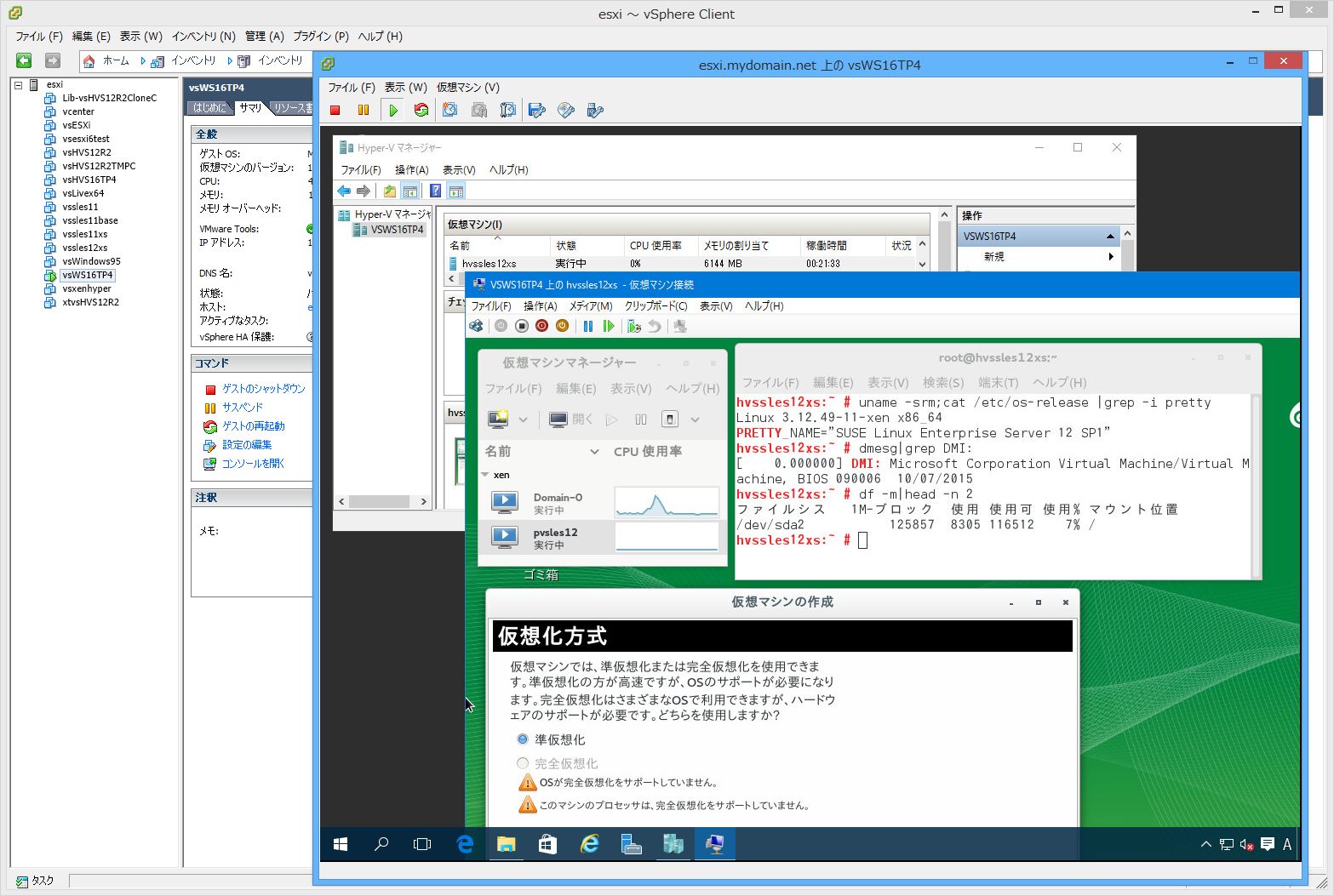This screenshot has width=1334, height=896.
Task: Click USB device connect icon in console toolbar
Action: tap(595, 110)
